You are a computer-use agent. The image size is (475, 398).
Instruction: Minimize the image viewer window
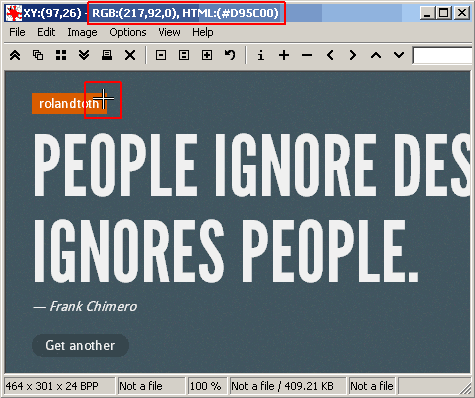tap(427, 13)
